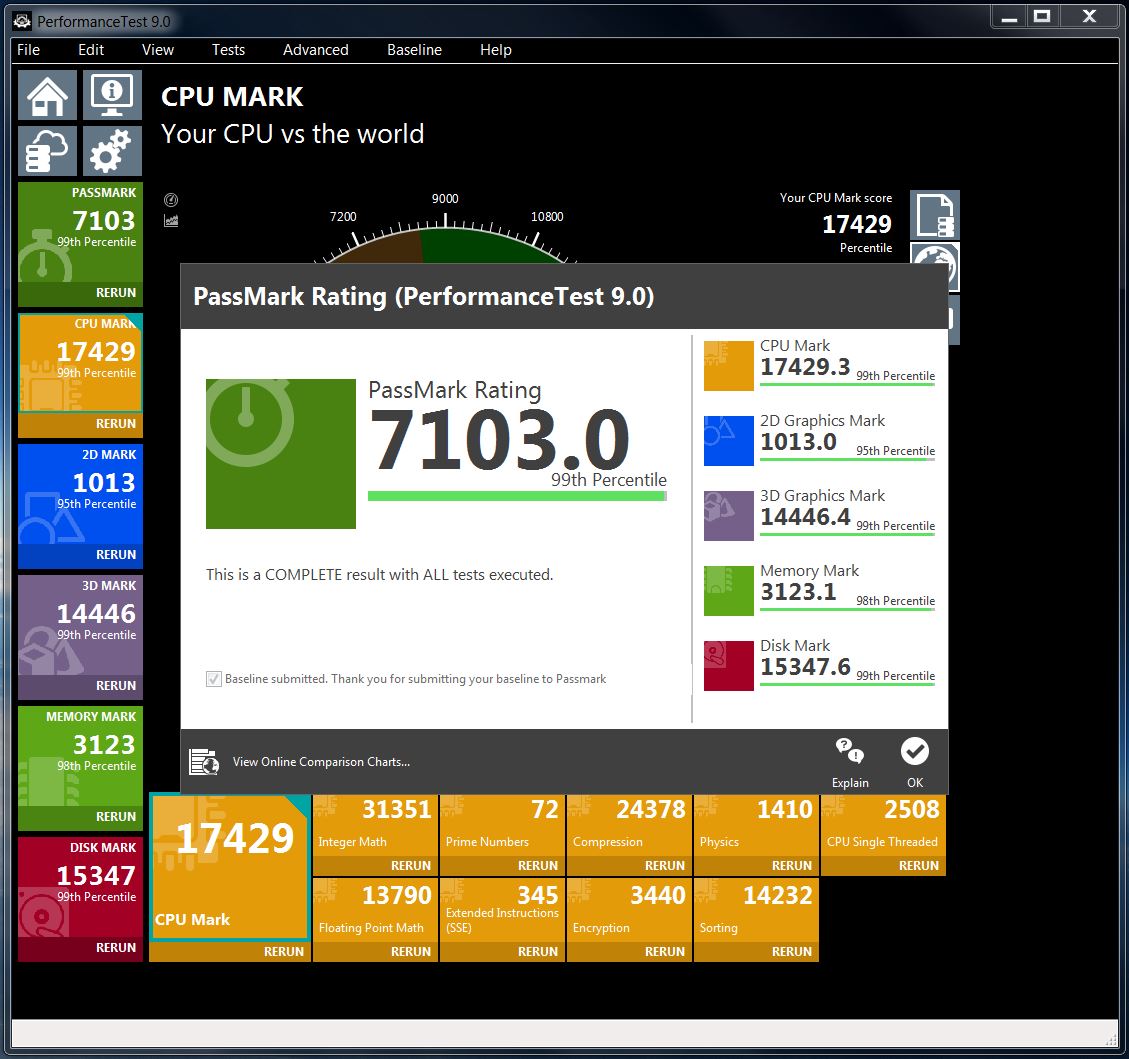The image size is (1129, 1059).
Task: Click the Explain question-mark icon
Action: click(x=849, y=750)
